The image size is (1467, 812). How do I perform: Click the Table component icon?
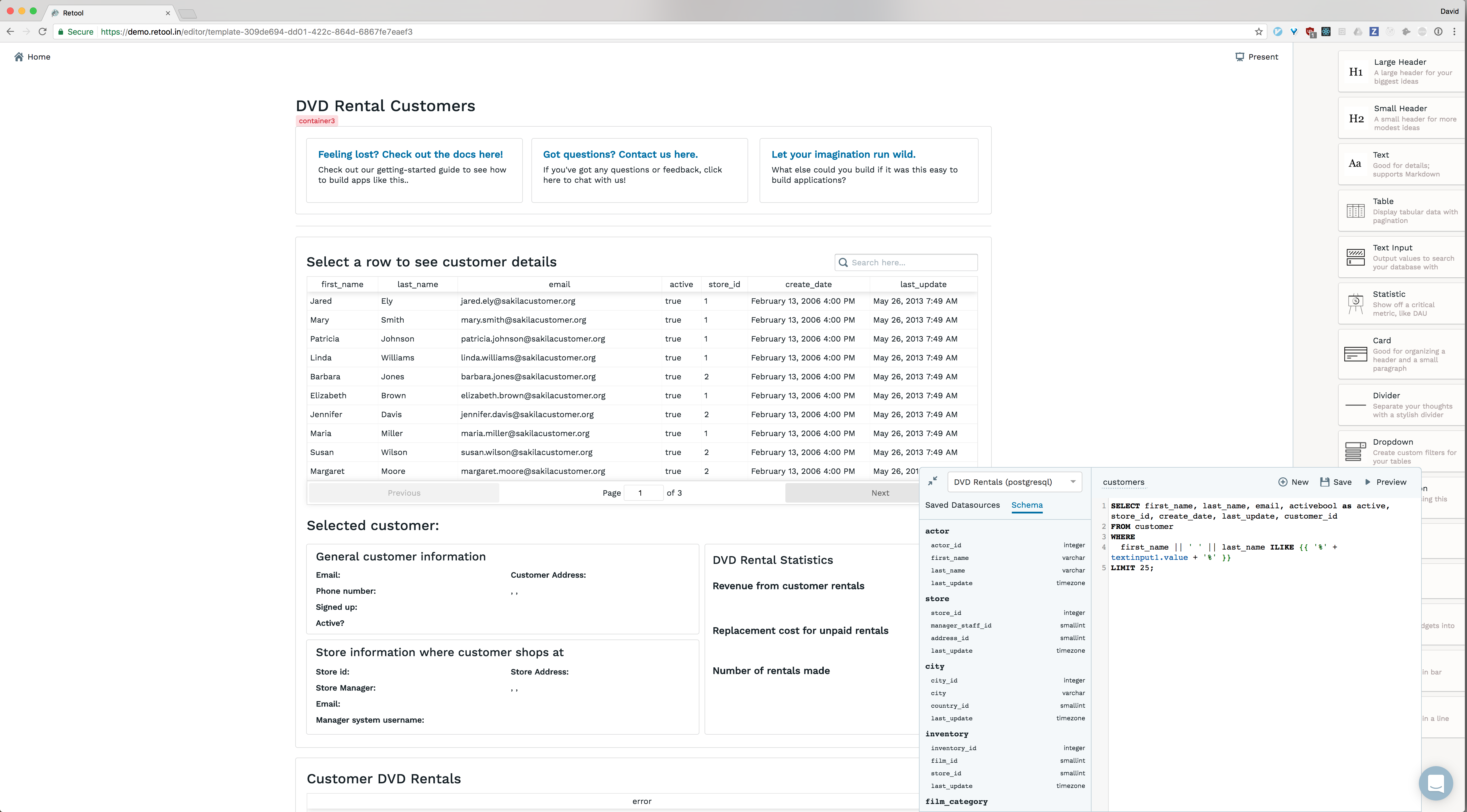1355,211
